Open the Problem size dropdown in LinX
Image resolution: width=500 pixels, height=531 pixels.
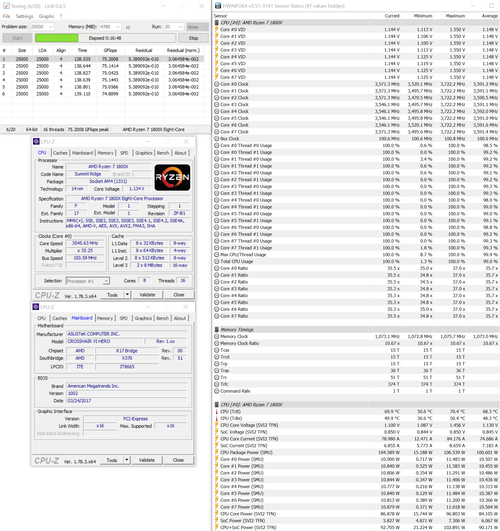click(51, 27)
